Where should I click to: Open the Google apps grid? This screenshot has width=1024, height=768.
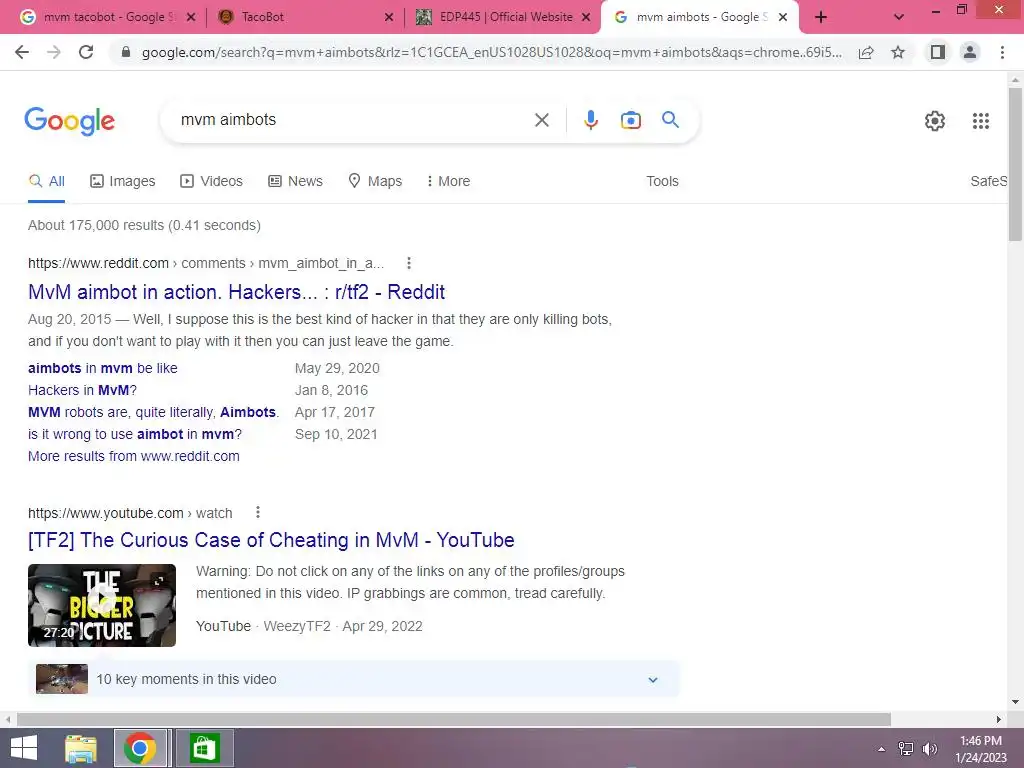980,121
